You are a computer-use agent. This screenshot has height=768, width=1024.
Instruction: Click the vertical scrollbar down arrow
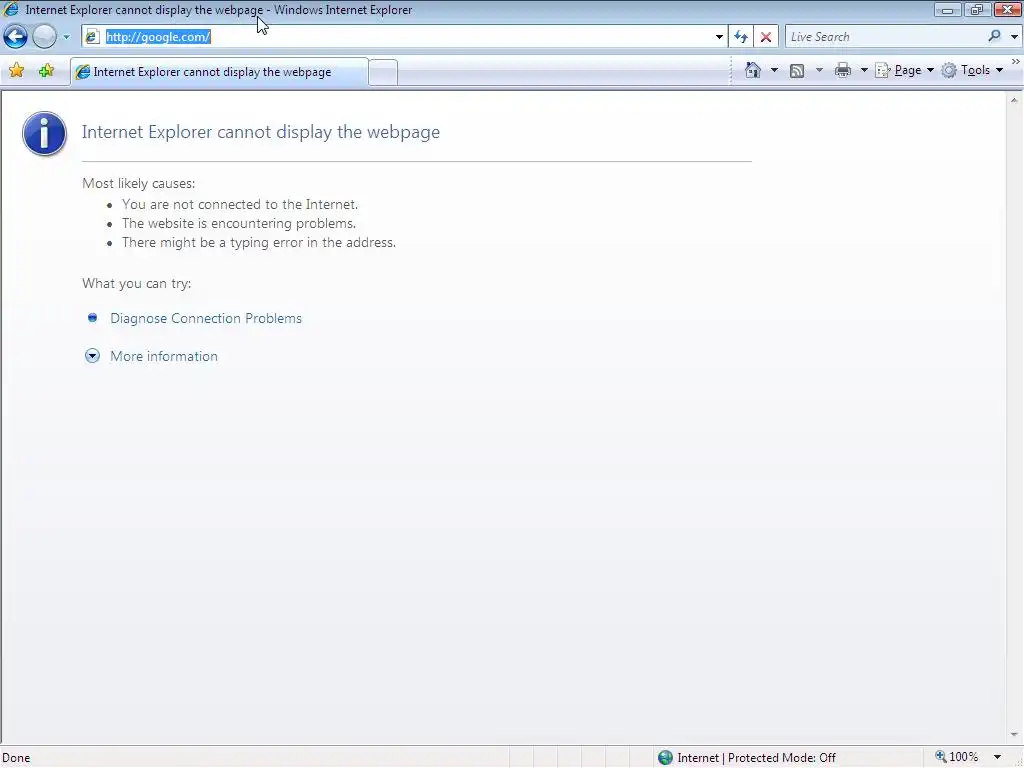click(x=1014, y=735)
